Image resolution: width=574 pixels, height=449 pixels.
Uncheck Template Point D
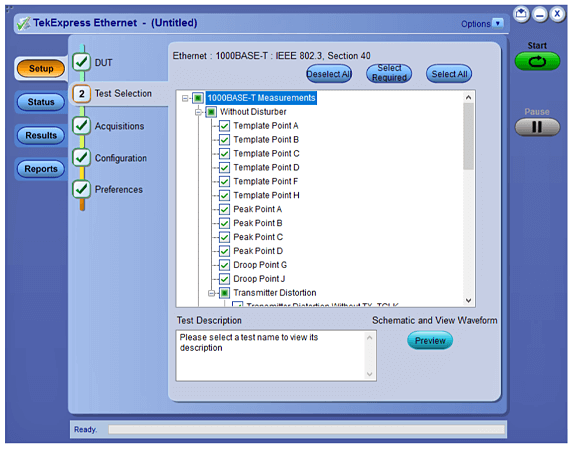(x=224, y=168)
